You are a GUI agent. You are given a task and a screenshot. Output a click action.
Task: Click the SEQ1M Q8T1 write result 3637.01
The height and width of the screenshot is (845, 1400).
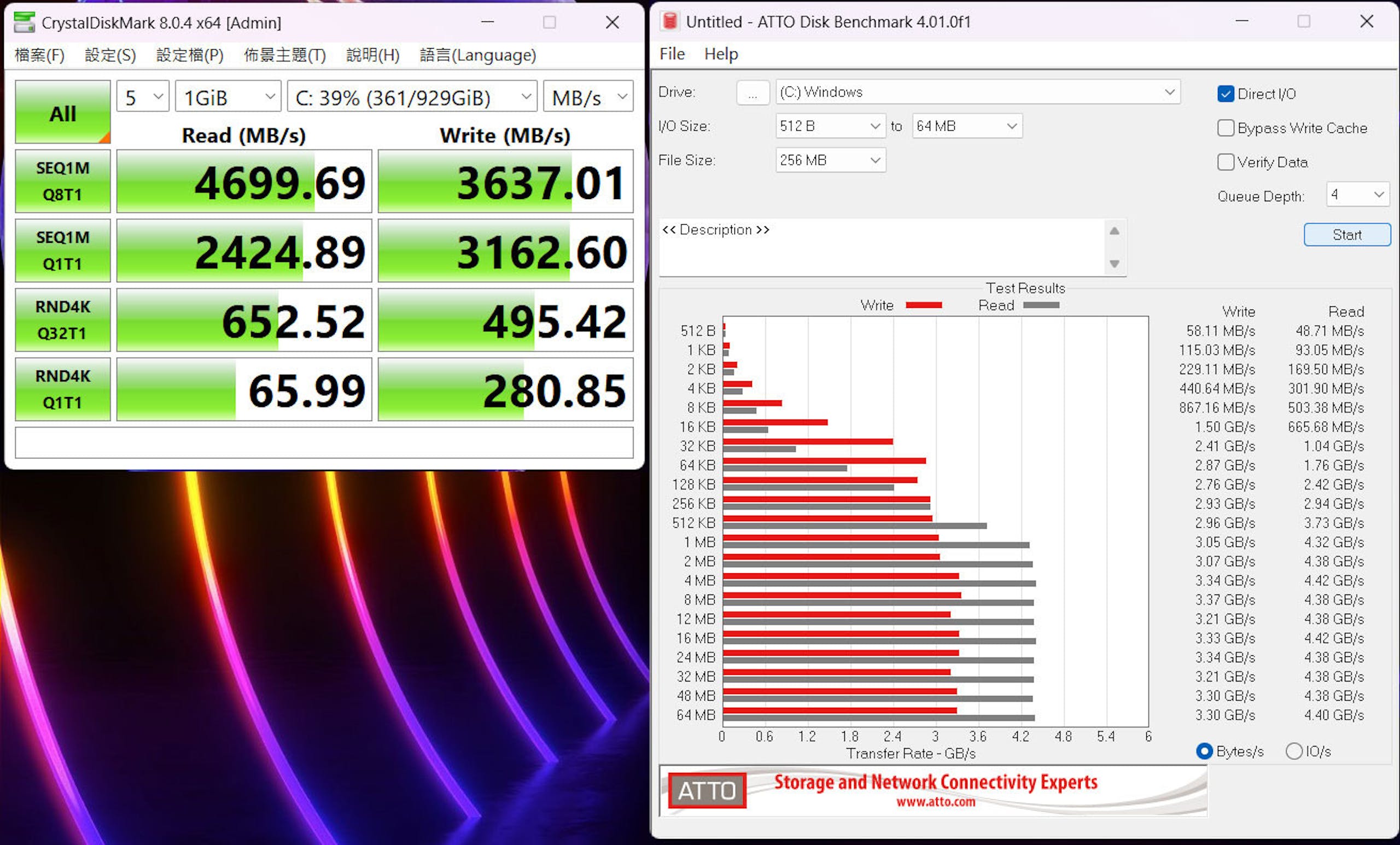506,181
